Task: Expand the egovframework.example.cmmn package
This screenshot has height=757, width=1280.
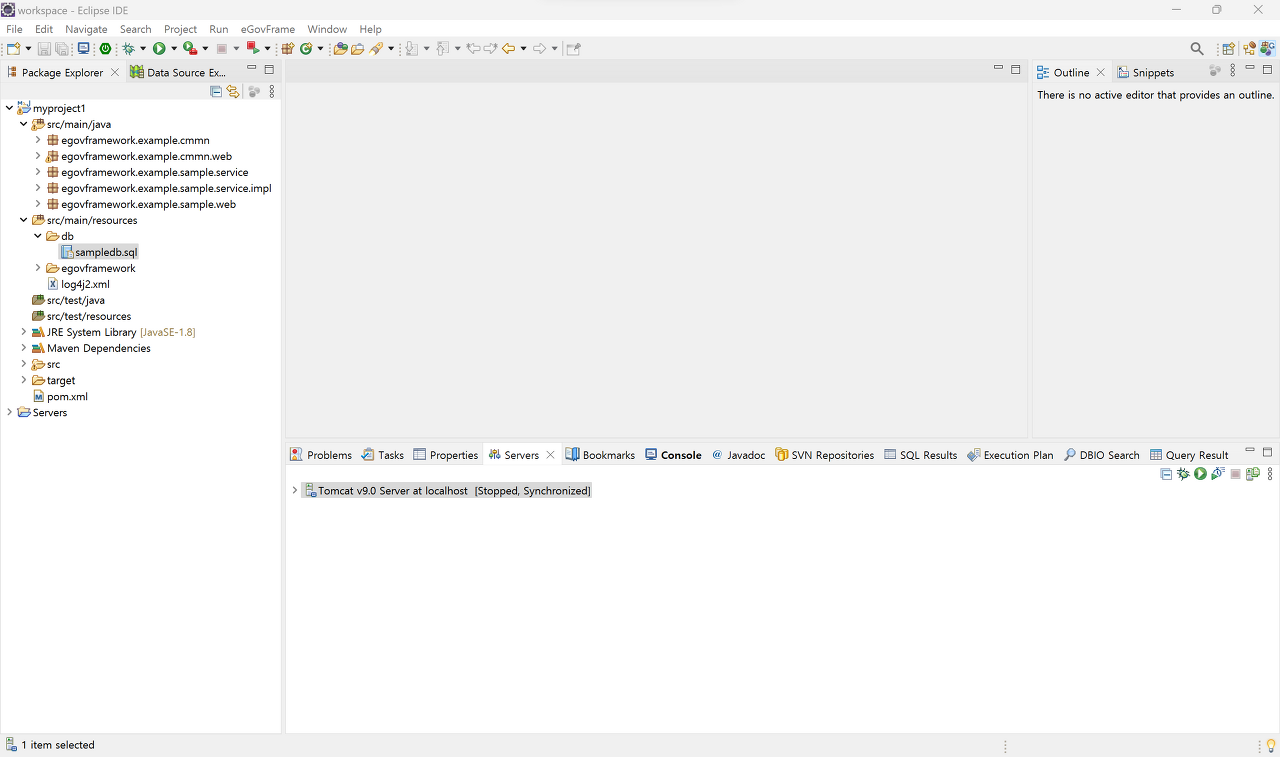Action: pyautogui.click(x=38, y=140)
